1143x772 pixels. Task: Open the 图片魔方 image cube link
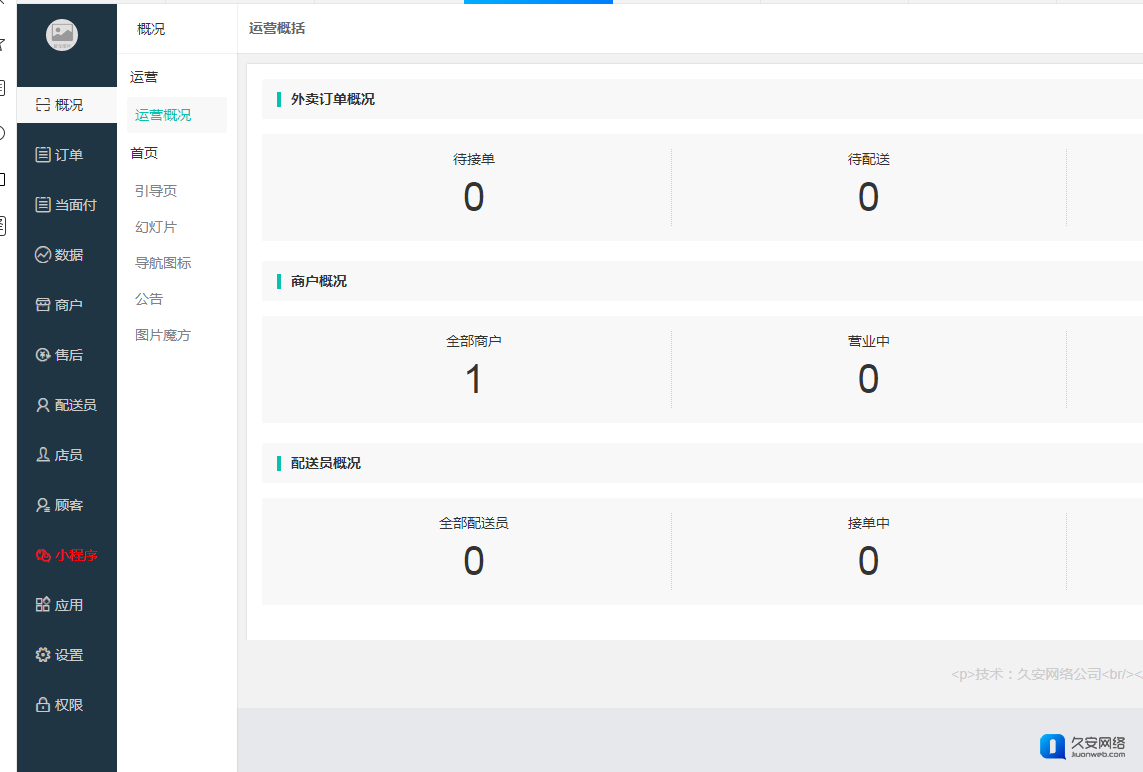163,335
